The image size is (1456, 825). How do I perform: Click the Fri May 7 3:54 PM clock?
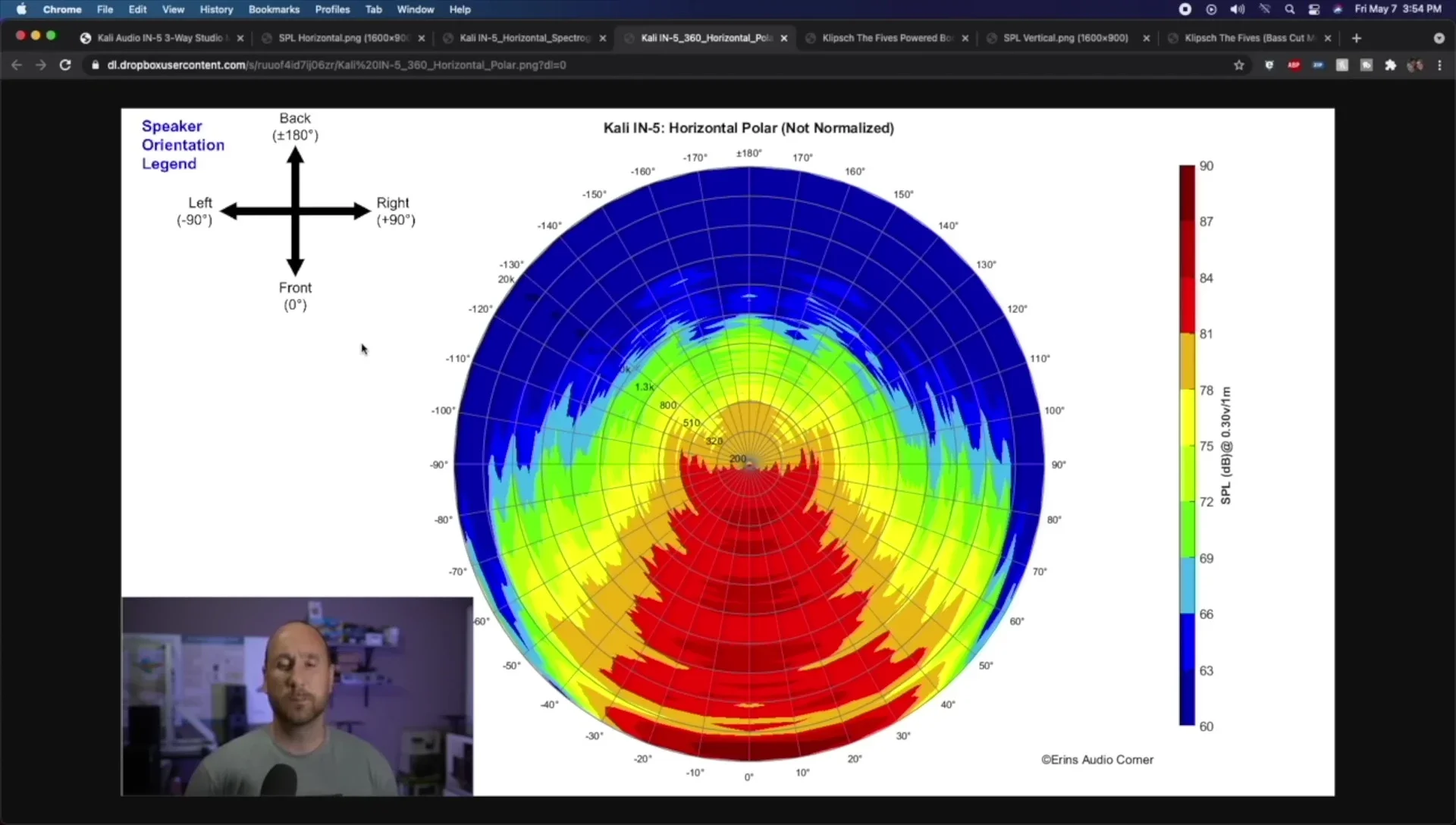[1398, 9]
